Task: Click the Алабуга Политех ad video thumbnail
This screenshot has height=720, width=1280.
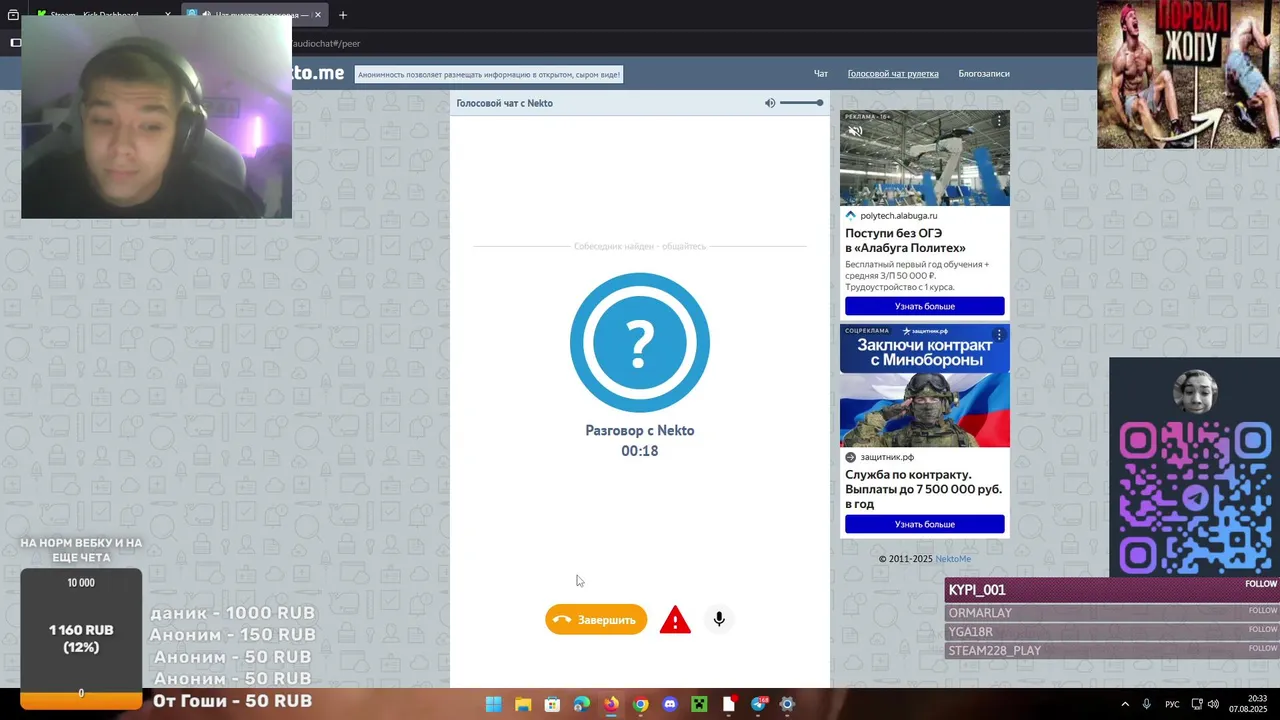Action: coord(925,158)
